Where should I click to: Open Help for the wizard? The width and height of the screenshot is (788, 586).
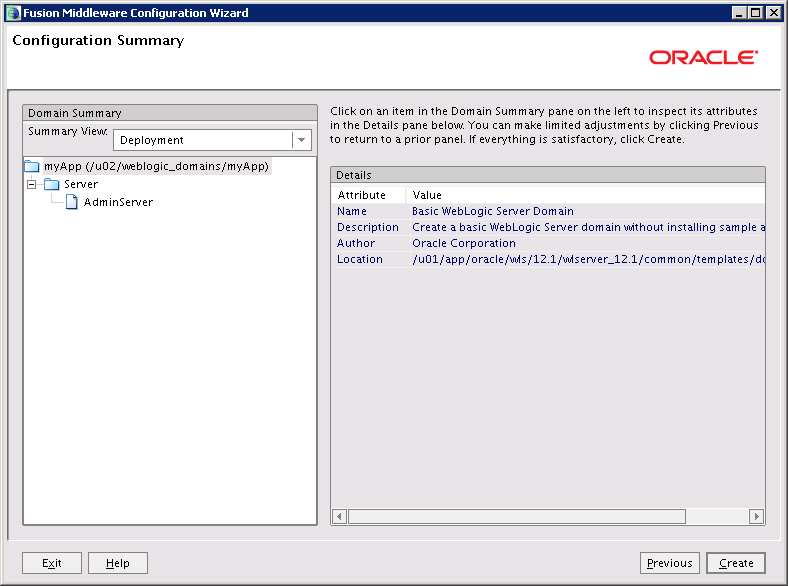pyautogui.click(x=117, y=563)
